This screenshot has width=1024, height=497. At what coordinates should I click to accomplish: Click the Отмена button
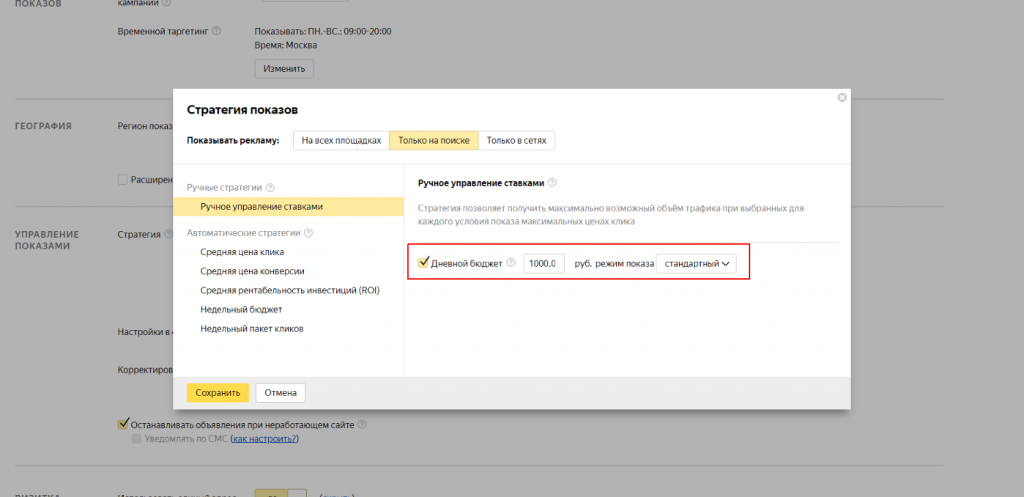pyautogui.click(x=280, y=393)
